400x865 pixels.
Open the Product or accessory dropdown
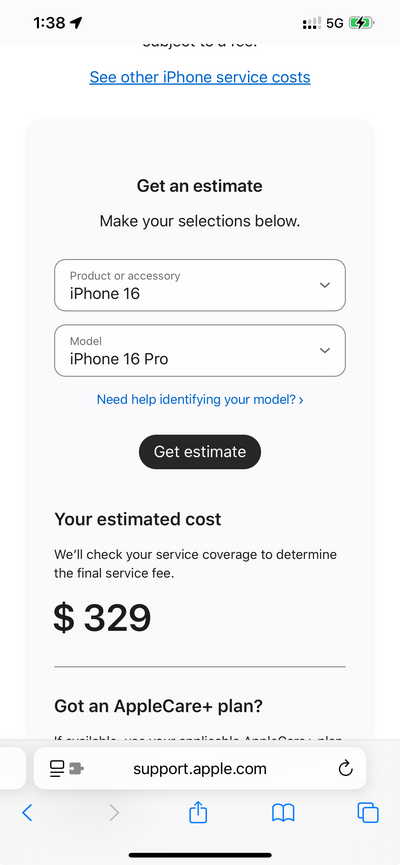(x=200, y=285)
